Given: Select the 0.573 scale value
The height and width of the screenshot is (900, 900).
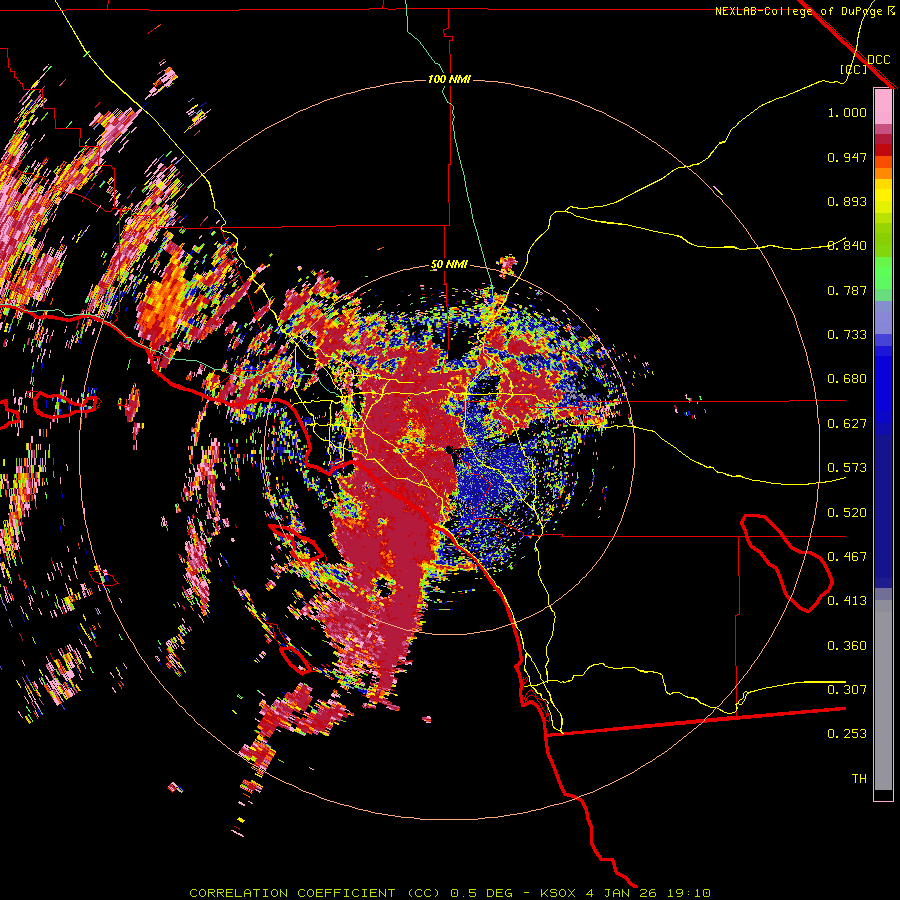Looking at the screenshot, I should [847, 468].
